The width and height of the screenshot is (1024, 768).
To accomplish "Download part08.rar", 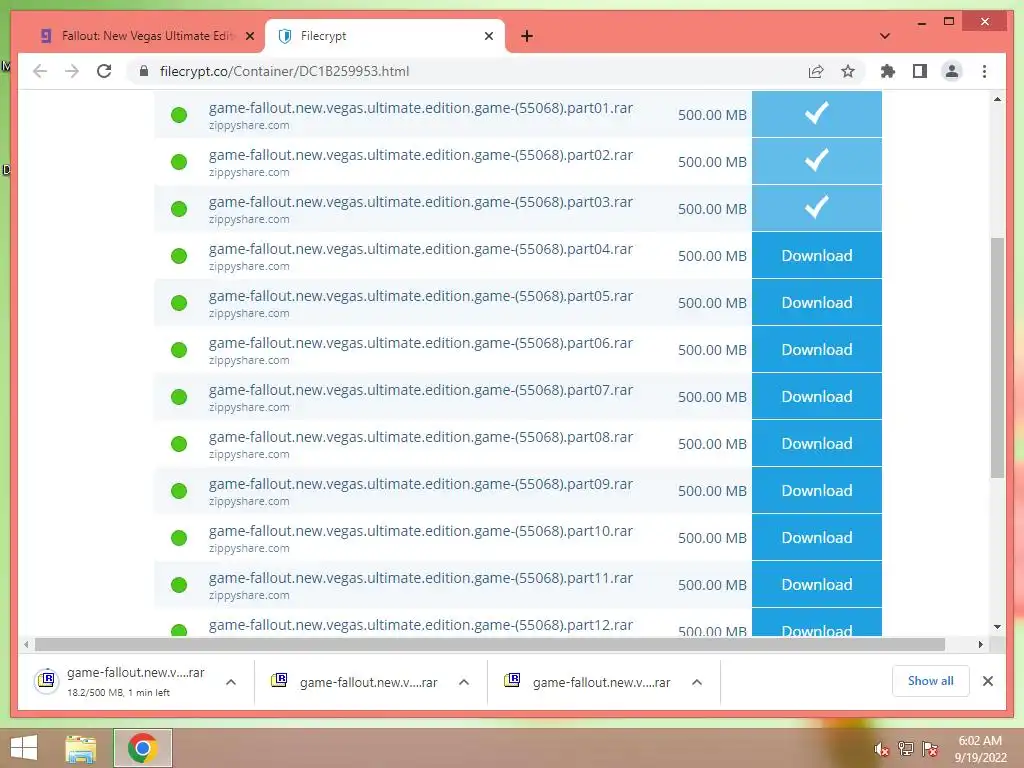I will click(x=816, y=443).
